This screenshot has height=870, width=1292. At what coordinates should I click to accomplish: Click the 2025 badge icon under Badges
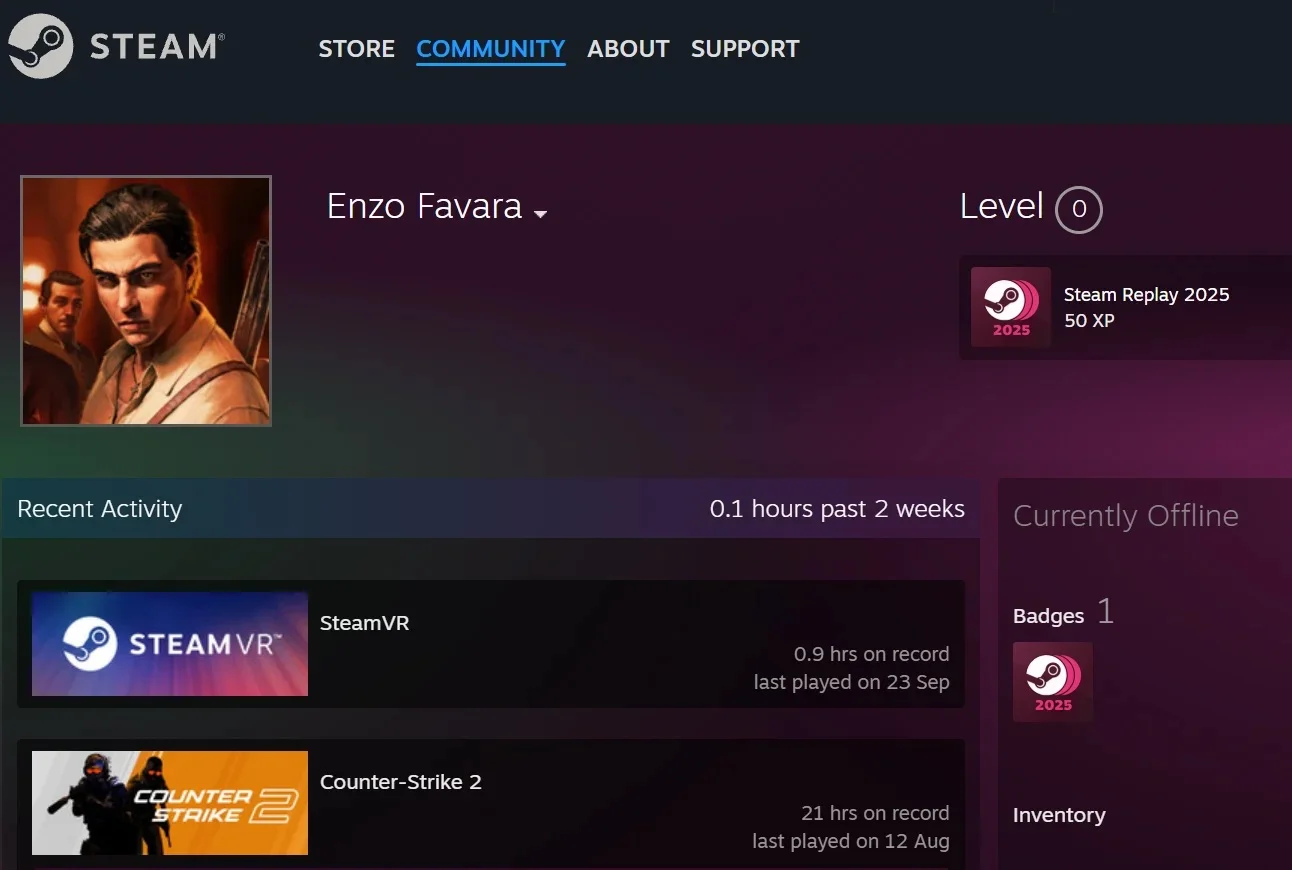(1053, 682)
